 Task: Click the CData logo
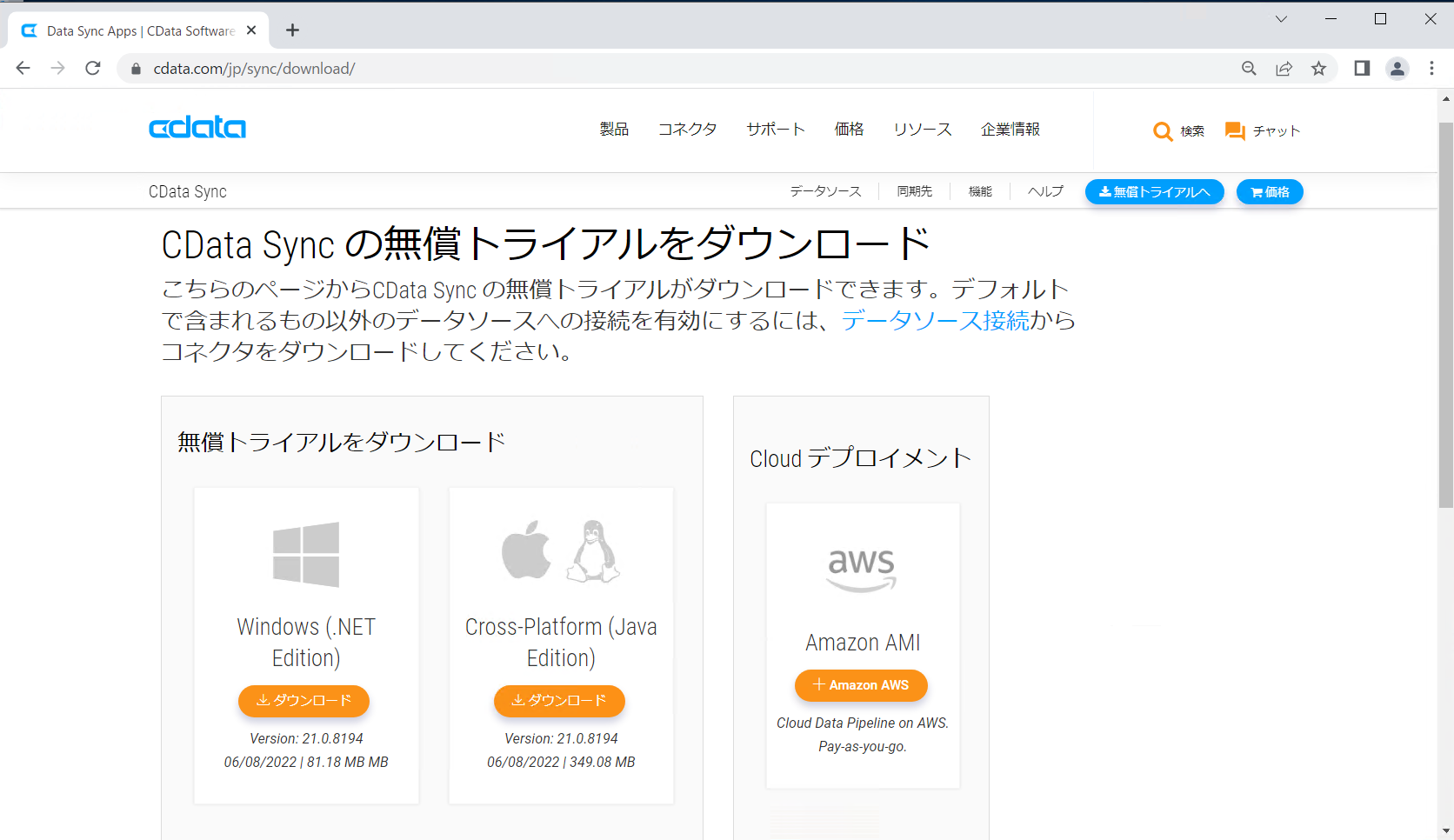pos(197,128)
